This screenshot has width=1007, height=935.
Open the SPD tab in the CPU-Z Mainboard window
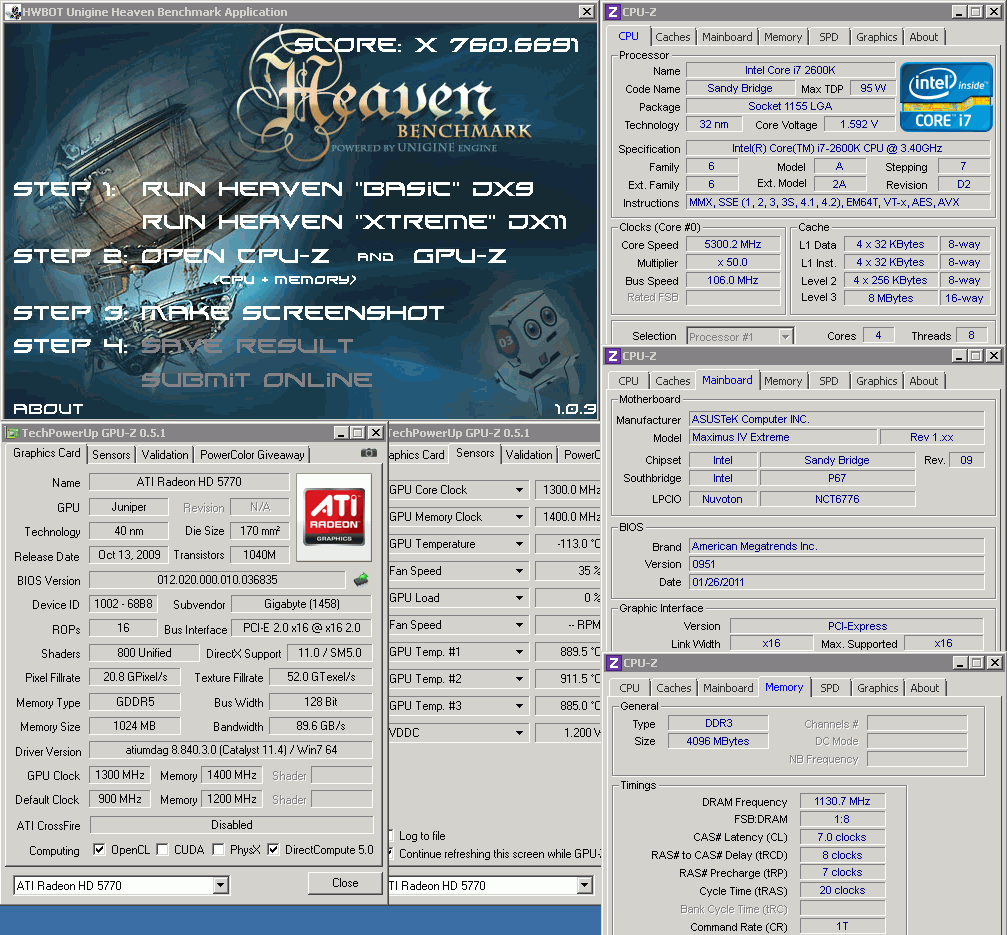[x=828, y=381]
